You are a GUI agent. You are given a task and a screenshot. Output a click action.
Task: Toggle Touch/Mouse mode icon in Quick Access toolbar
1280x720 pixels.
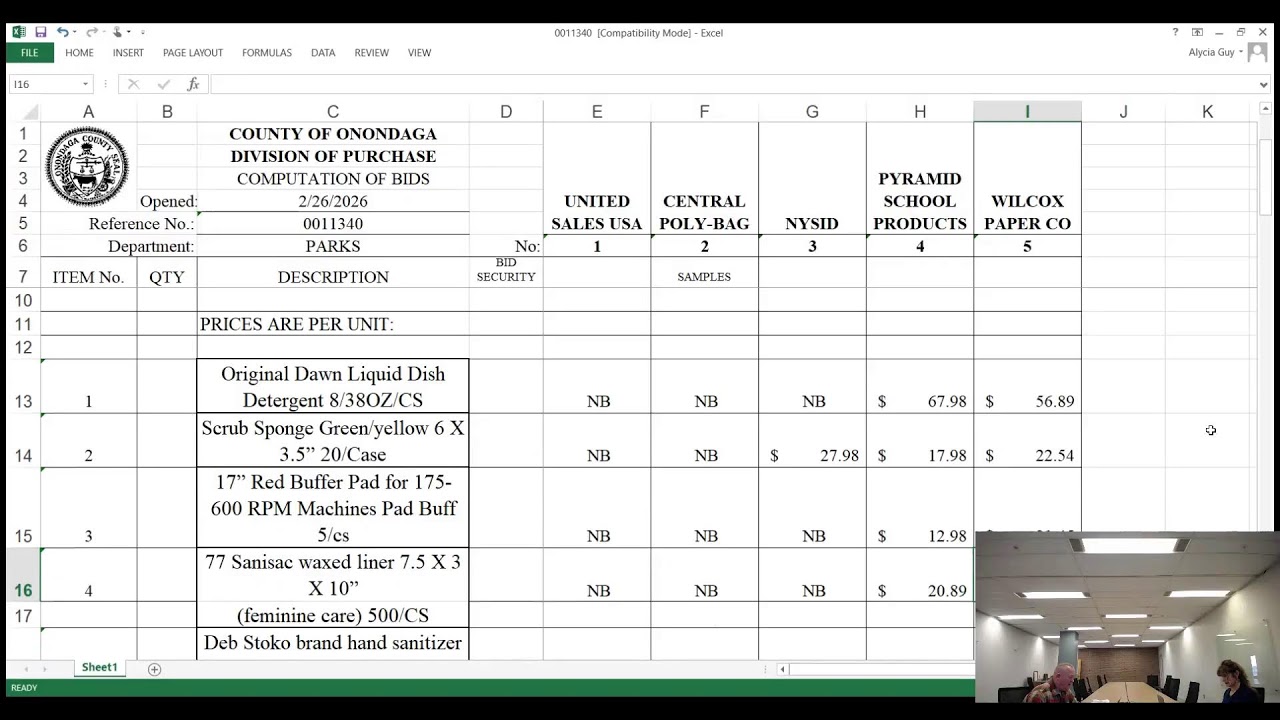click(118, 32)
